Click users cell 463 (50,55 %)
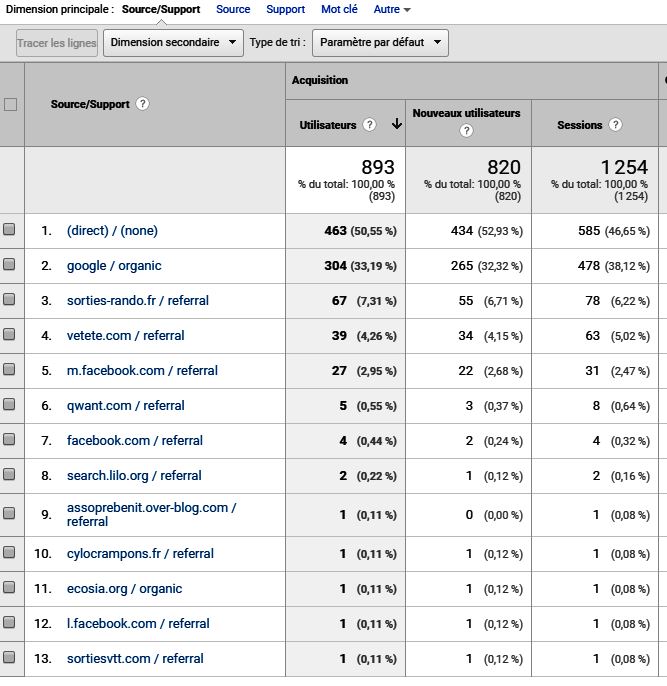 coord(360,231)
